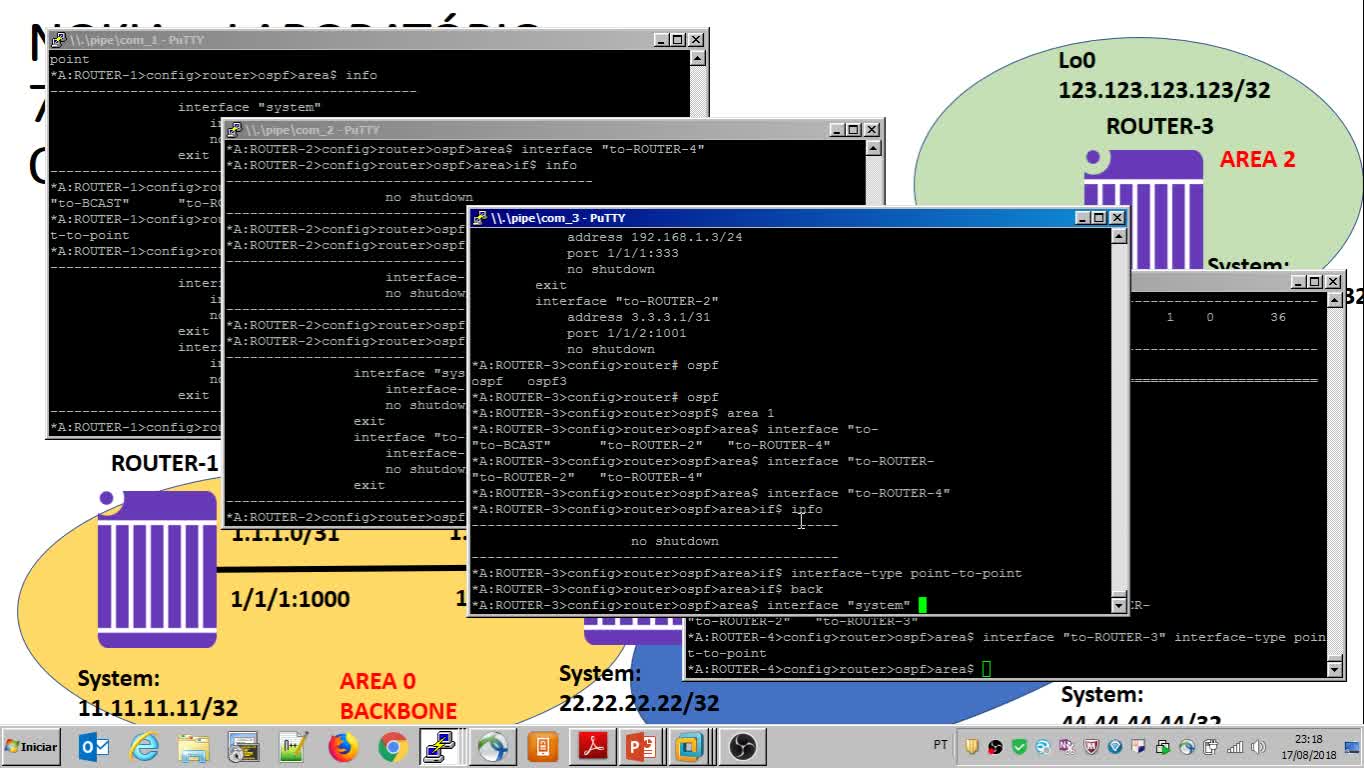Open the green checkmark shield tray icon
1364x768 pixels.
point(1019,746)
